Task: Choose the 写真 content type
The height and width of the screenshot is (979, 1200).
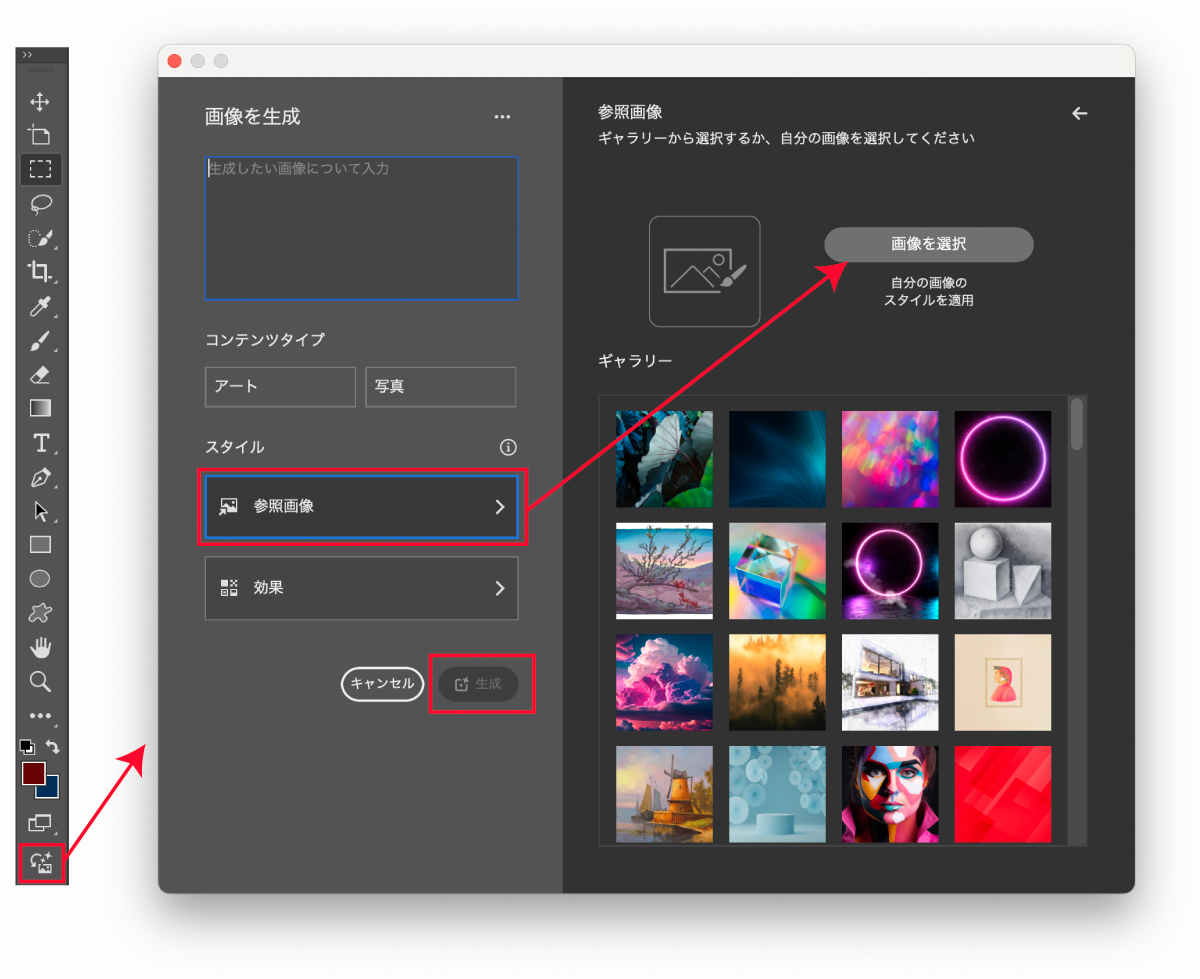Action: click(x=441, y=387)
